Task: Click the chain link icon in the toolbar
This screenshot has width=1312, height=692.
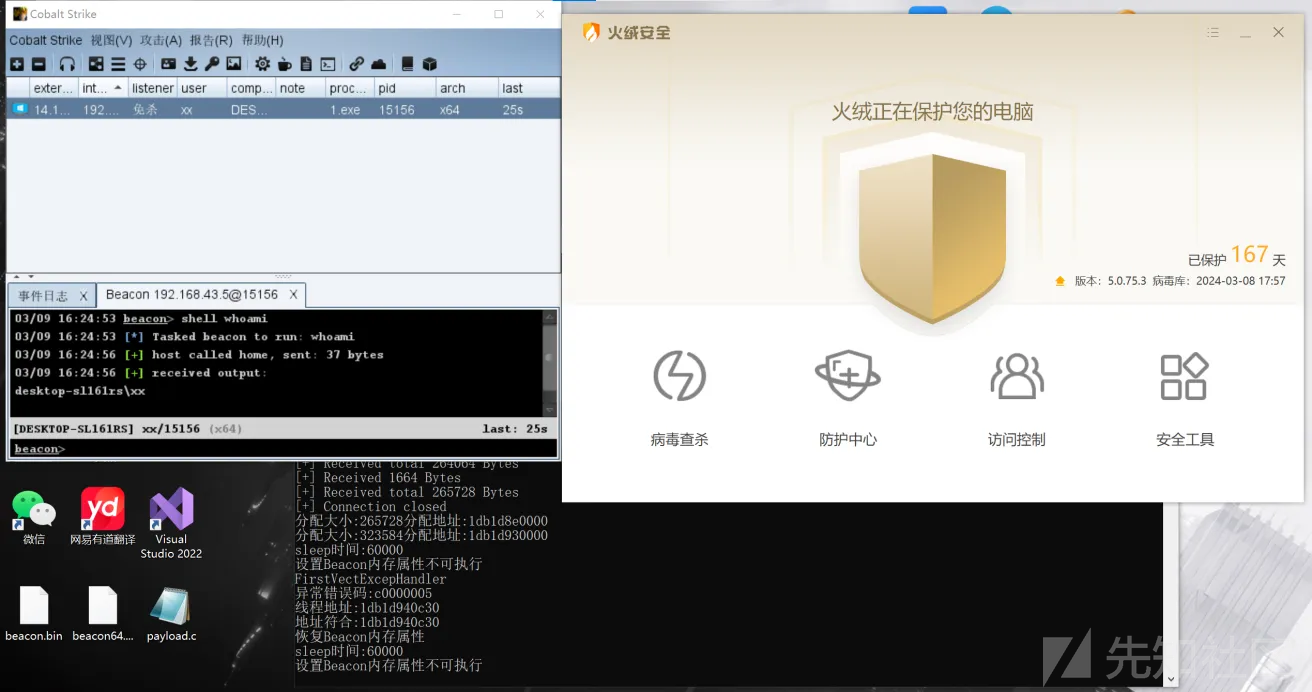Action: click(x=356, y=64)
